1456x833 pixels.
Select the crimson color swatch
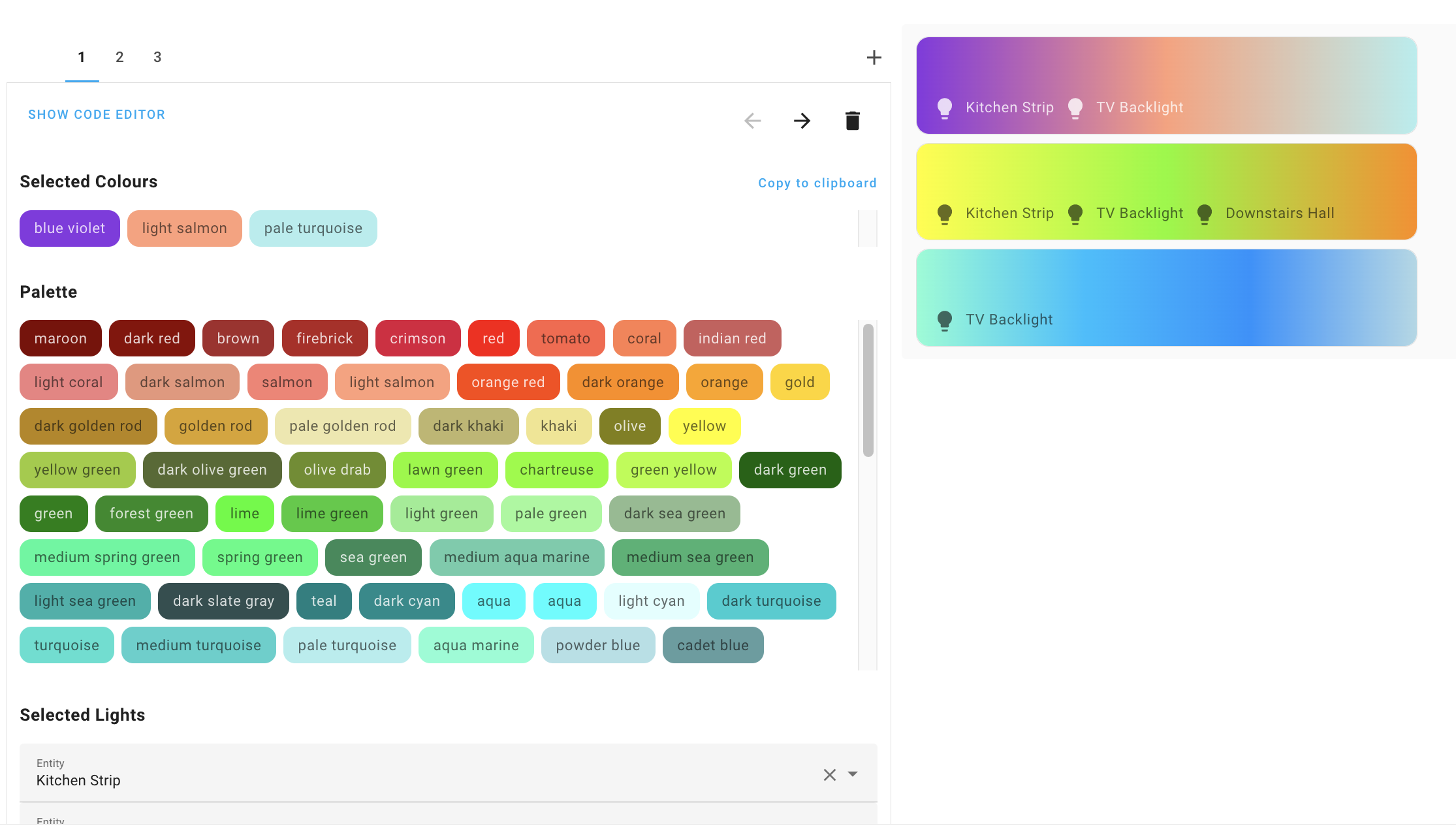[x=418, y=338]
